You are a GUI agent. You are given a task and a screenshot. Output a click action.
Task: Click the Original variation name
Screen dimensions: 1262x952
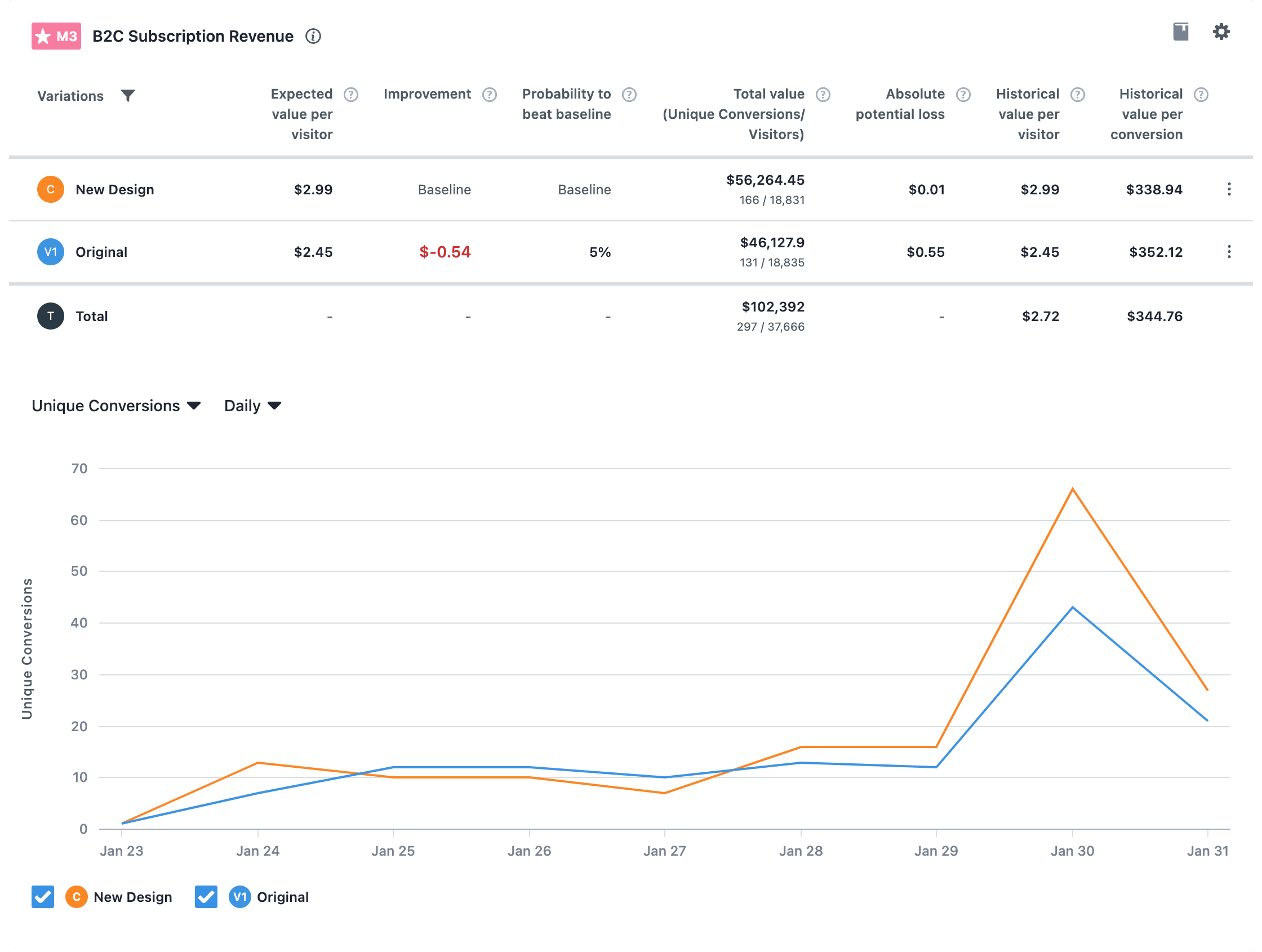(x=101, y=252)
